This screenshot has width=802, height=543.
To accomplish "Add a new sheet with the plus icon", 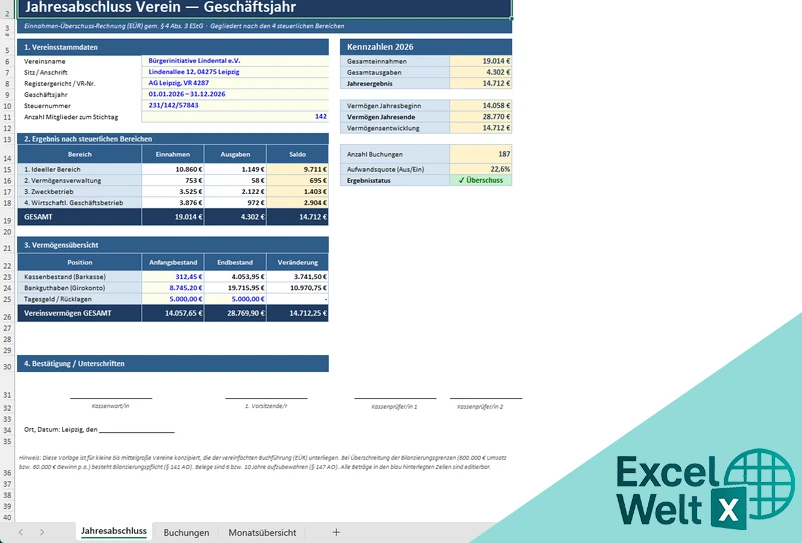I will 336,532.
